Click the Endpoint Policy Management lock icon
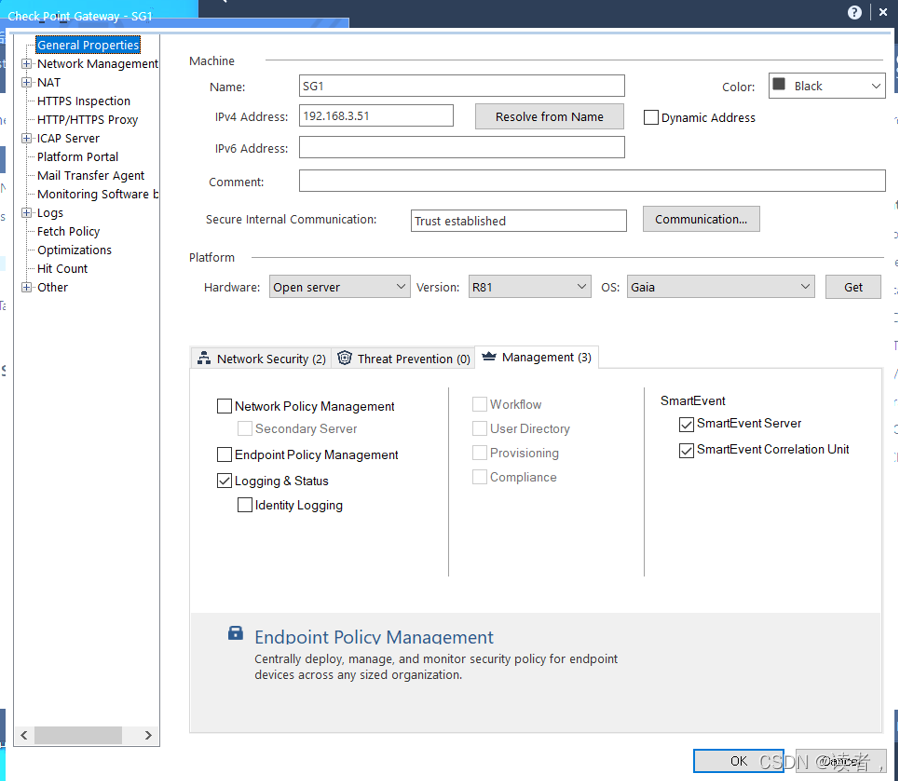 (235, 633)
